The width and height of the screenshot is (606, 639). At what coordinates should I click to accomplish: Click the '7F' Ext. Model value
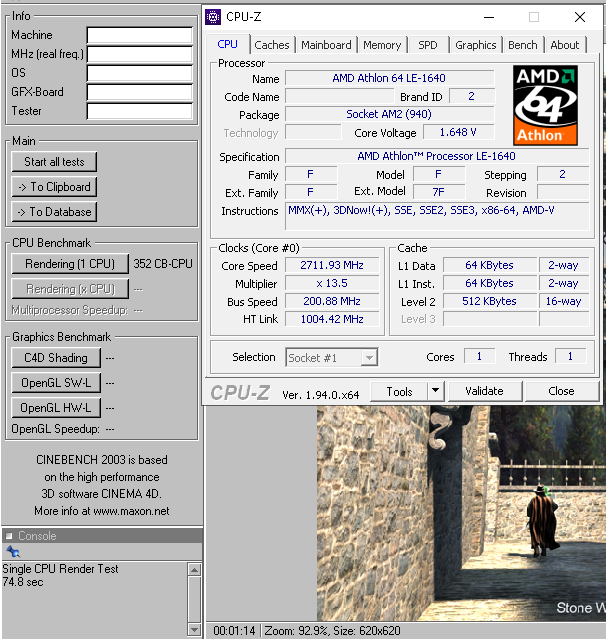[x=439, y=192]
